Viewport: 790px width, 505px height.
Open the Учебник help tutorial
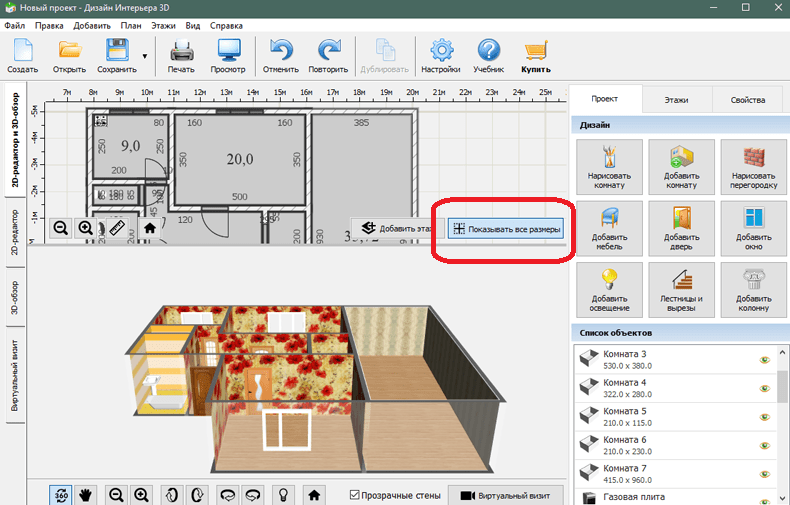[489, 55]
